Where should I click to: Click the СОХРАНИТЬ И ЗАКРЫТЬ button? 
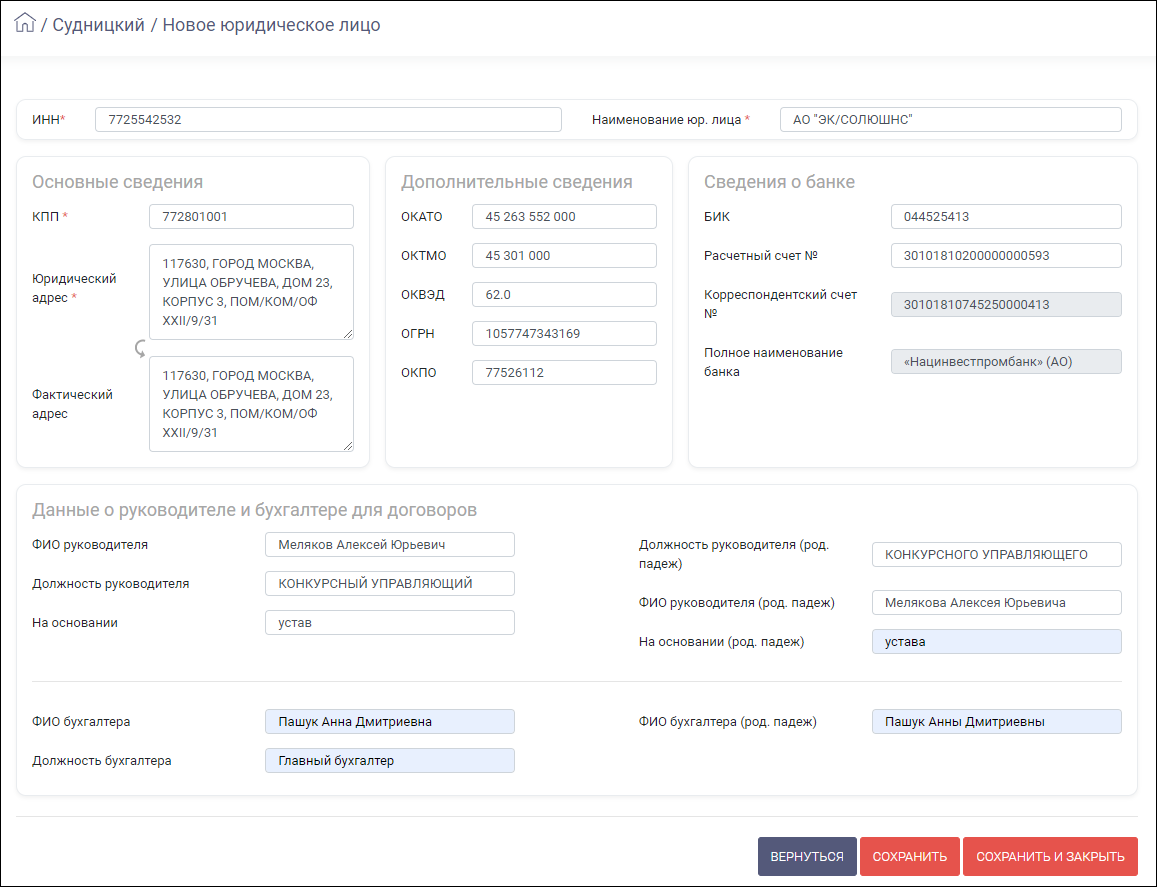1050,856
